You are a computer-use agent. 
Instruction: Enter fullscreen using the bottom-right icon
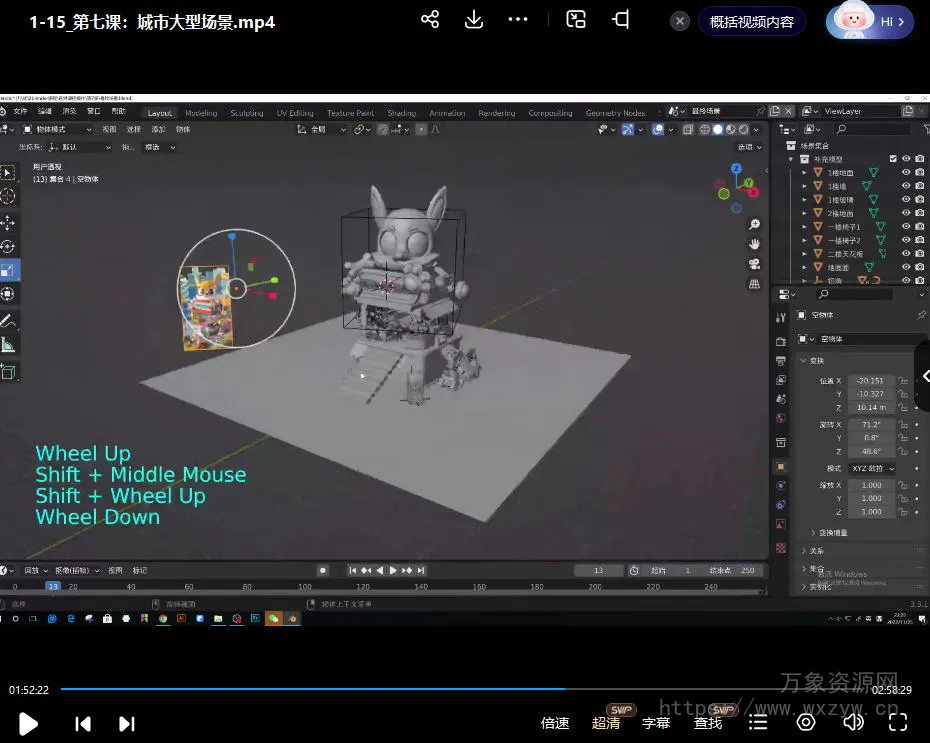[x=898, y=722]
